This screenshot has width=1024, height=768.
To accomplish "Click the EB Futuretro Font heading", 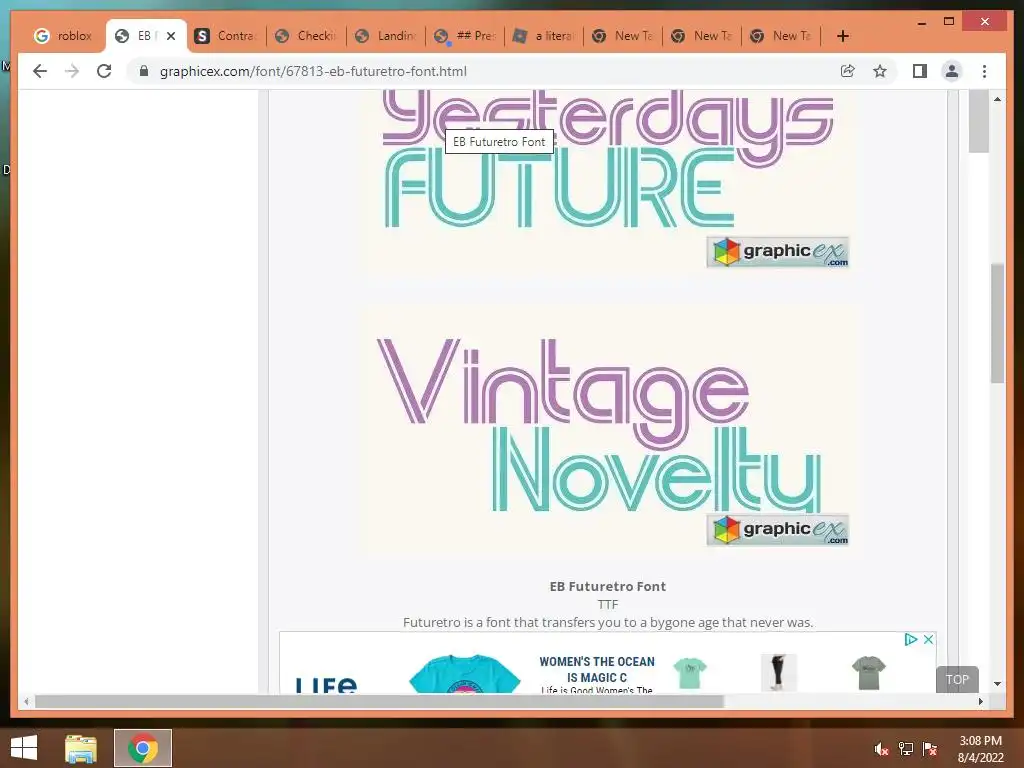I will 607,586.
